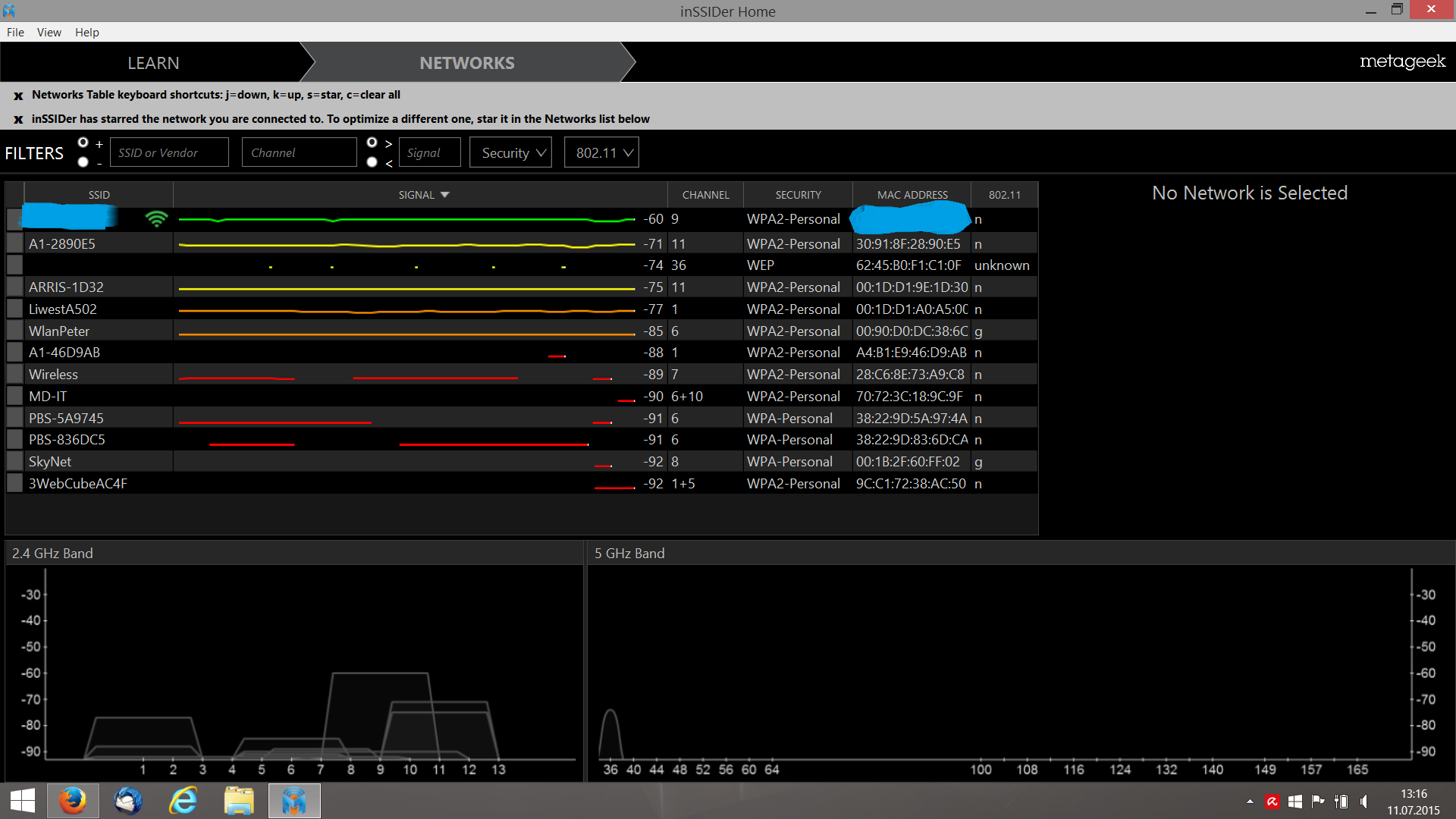The image size is (1456, 819).
Task: Open Thunderbird from the taskbar
Action: pos(128,801)
